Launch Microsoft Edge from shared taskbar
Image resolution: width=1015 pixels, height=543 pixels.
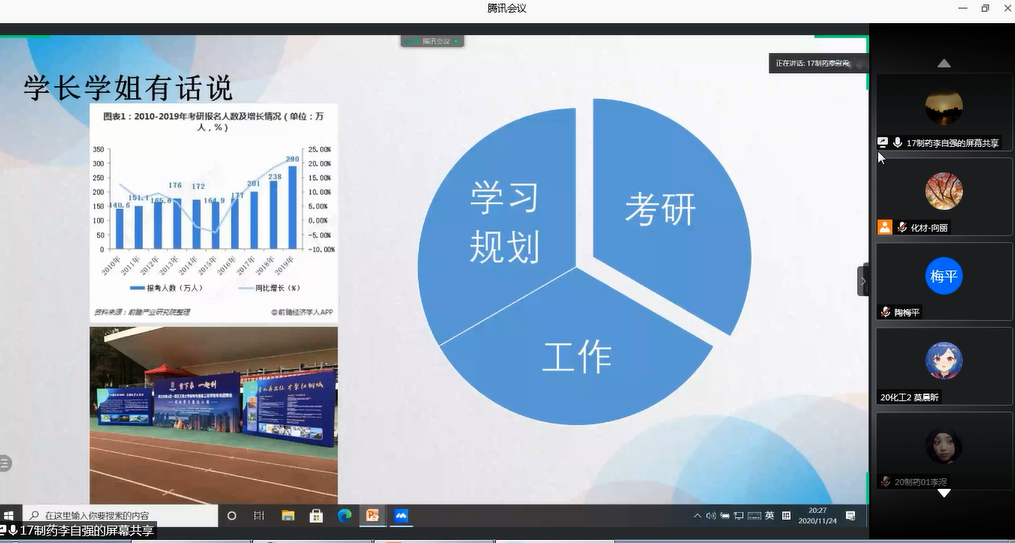(x=345, y=515)
